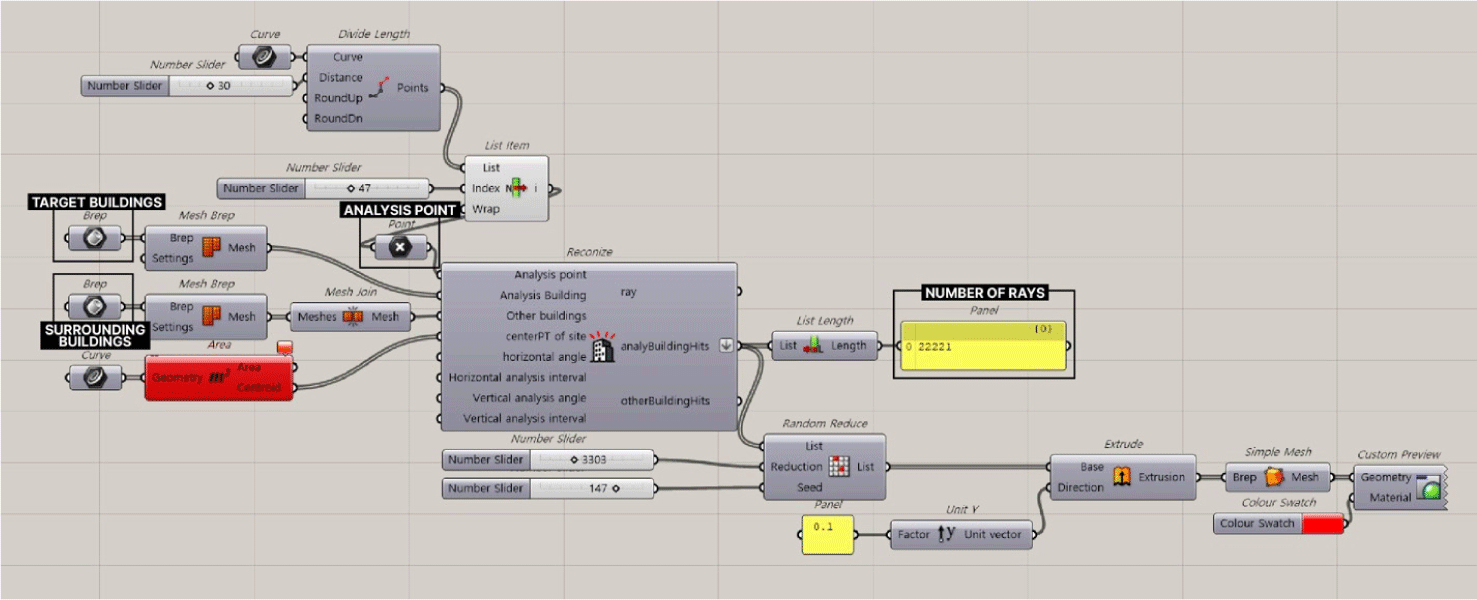
Task: Select the Point parameter with X icon
Action: (400, 247)
